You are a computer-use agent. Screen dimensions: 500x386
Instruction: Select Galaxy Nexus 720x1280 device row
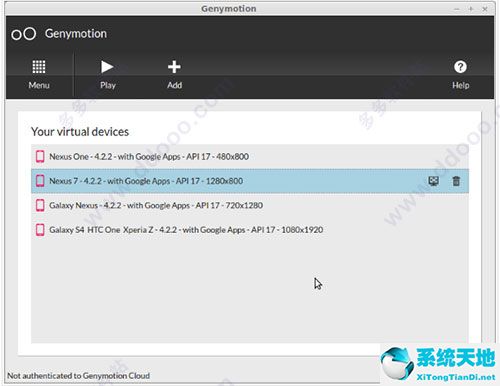pyautogui.click(x=250, y=205)
